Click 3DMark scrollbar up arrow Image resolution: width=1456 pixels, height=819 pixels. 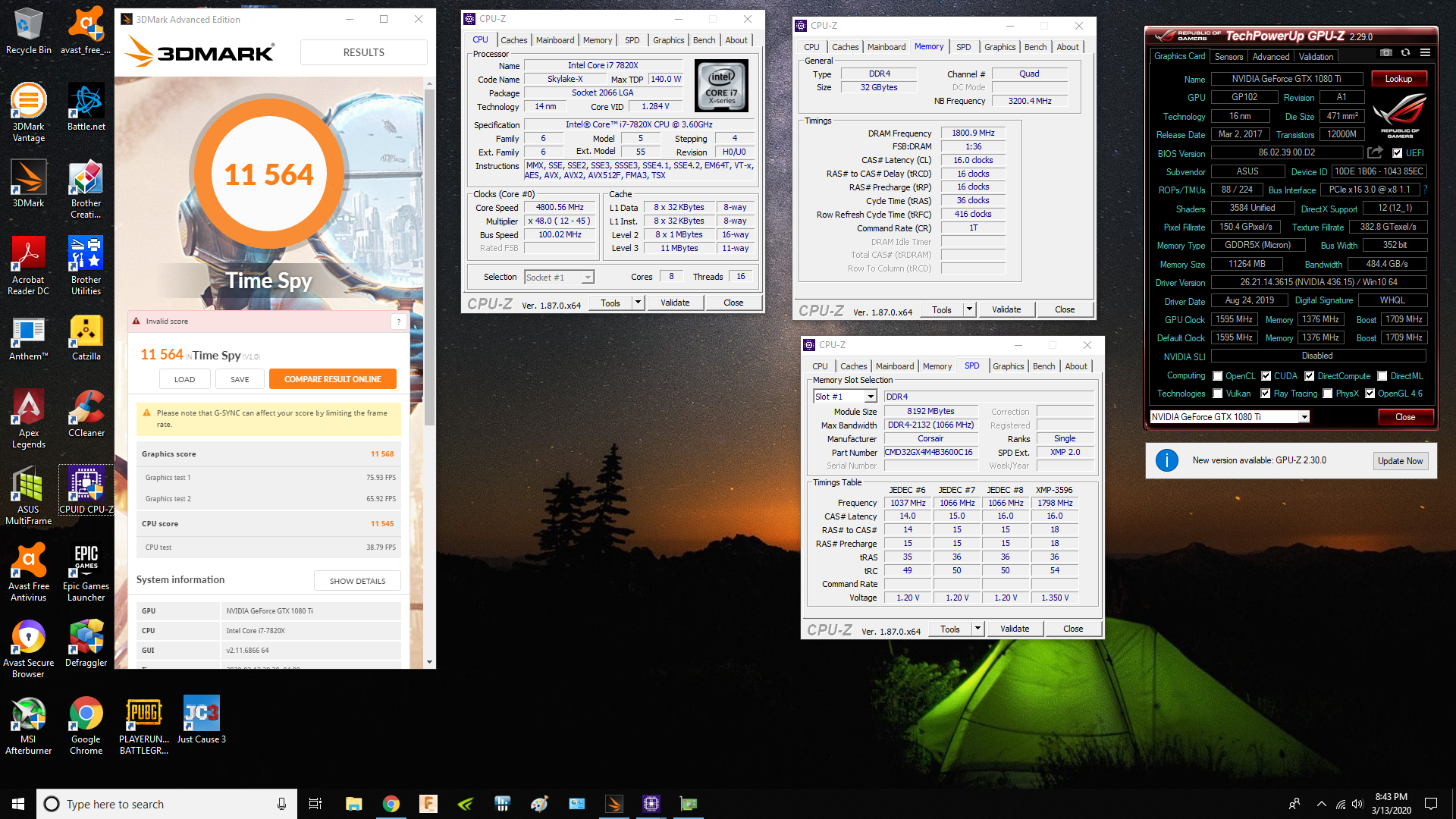pyautogui.click(x=429, y=83)
